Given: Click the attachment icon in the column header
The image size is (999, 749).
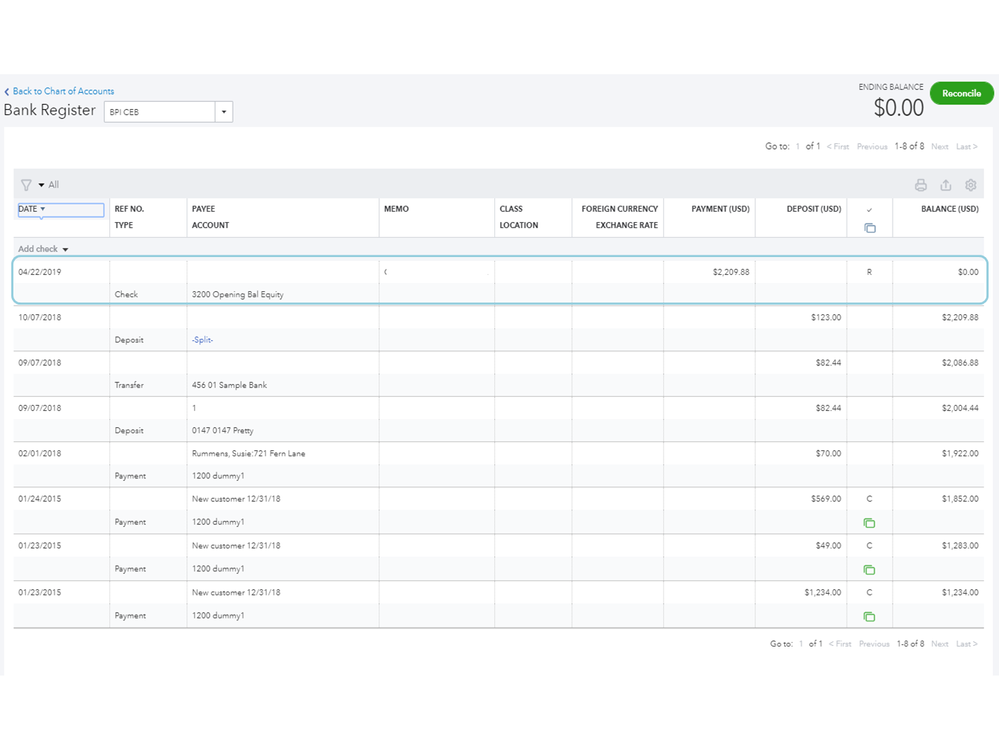Looking at the screenshot, I should [x=869, y=228].
